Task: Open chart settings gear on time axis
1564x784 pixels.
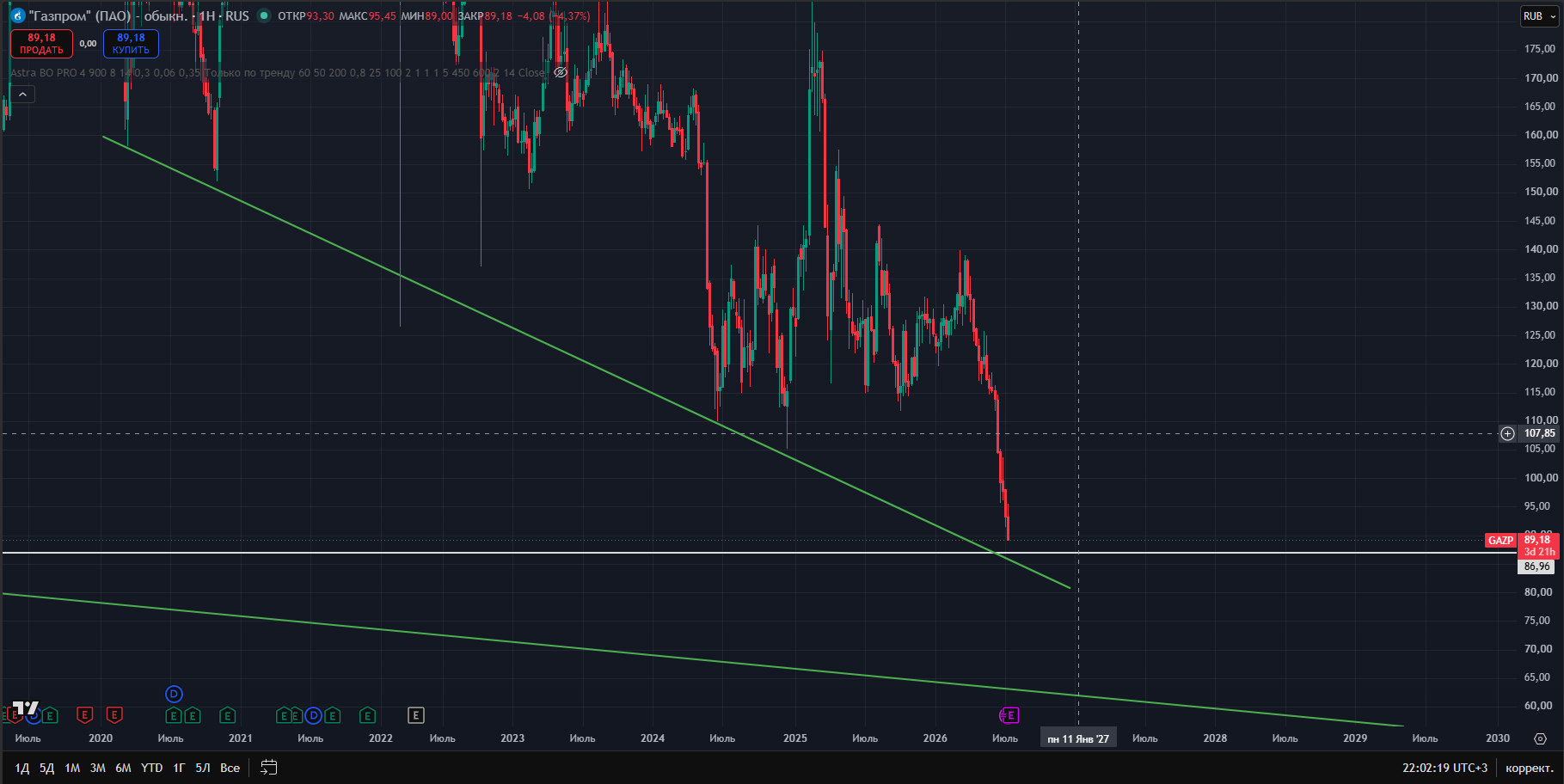Action: pos(1540,738)
